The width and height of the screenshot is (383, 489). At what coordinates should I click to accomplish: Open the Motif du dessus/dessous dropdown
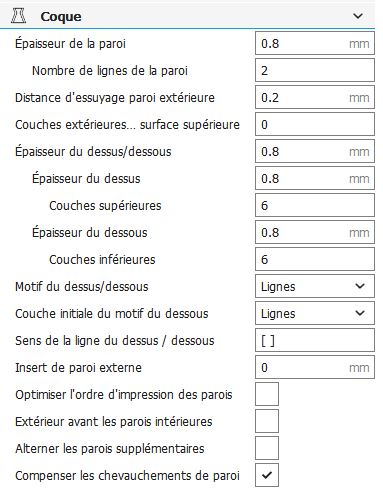(x=315, y=286)
